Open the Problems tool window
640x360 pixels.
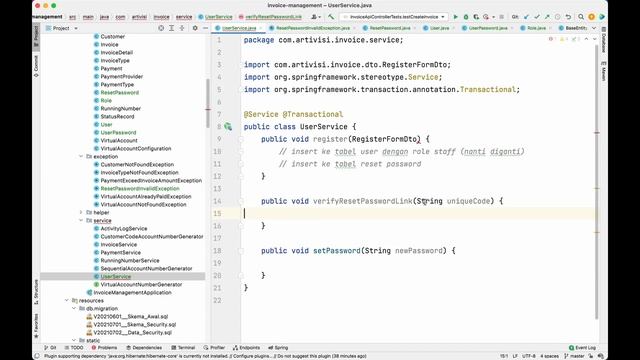104,348
